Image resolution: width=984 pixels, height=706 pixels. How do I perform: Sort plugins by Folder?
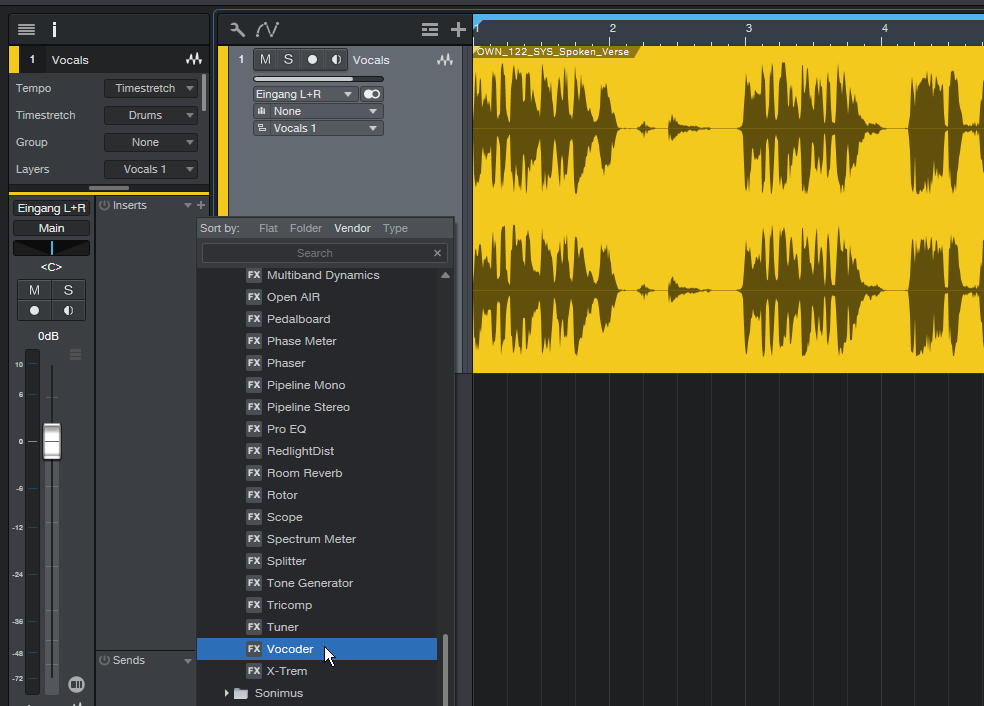coord(306,228)
